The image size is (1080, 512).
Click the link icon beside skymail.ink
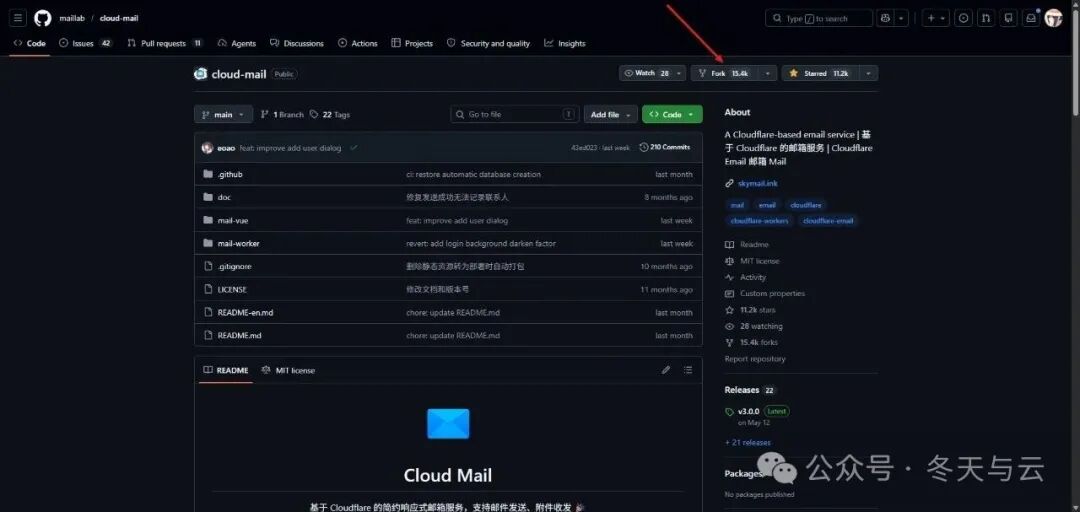pyautogui.click(x=729, y=183)
